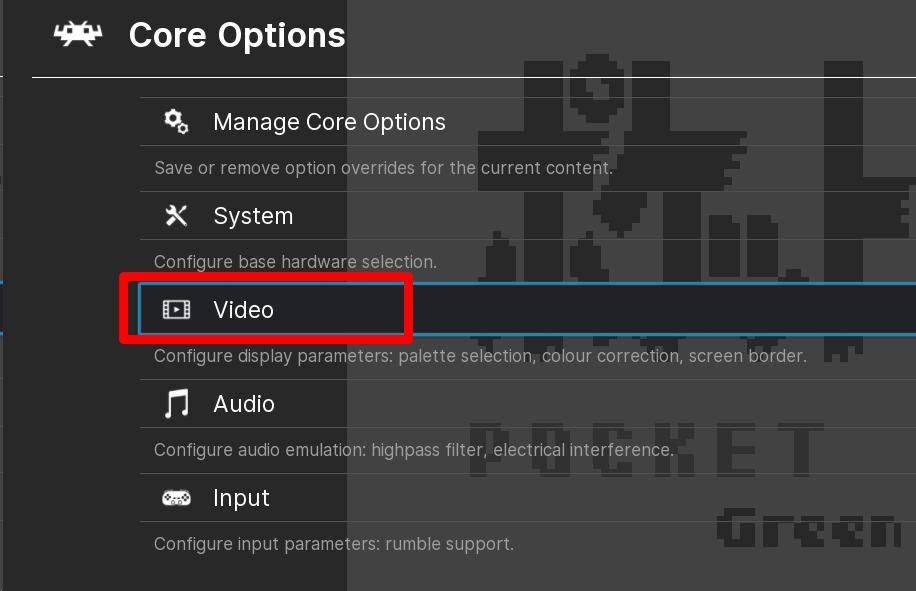The width and height of the screenshot is (916, 591).
Task: Click the 'Configure display parameters' description text
Action: 480,356
